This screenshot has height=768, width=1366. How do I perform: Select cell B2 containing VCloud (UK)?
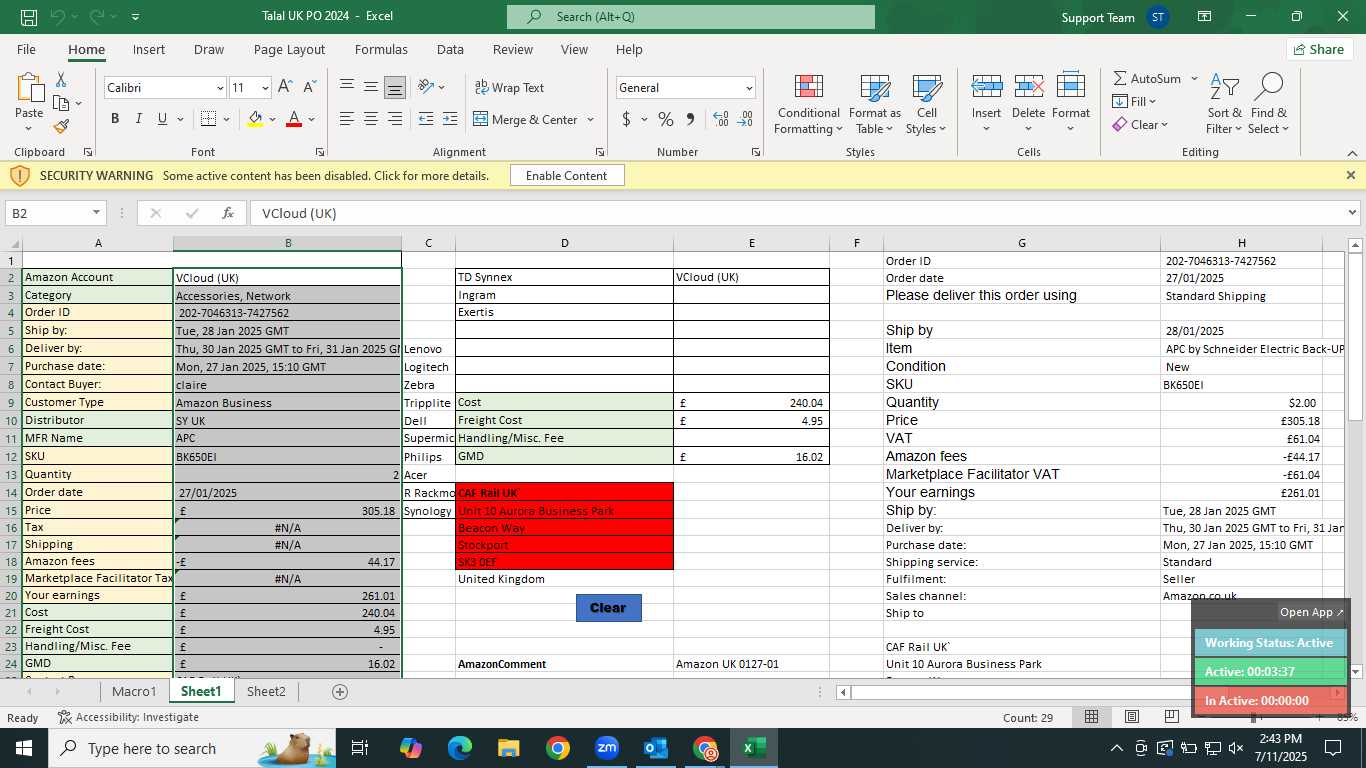click(288, 277)
